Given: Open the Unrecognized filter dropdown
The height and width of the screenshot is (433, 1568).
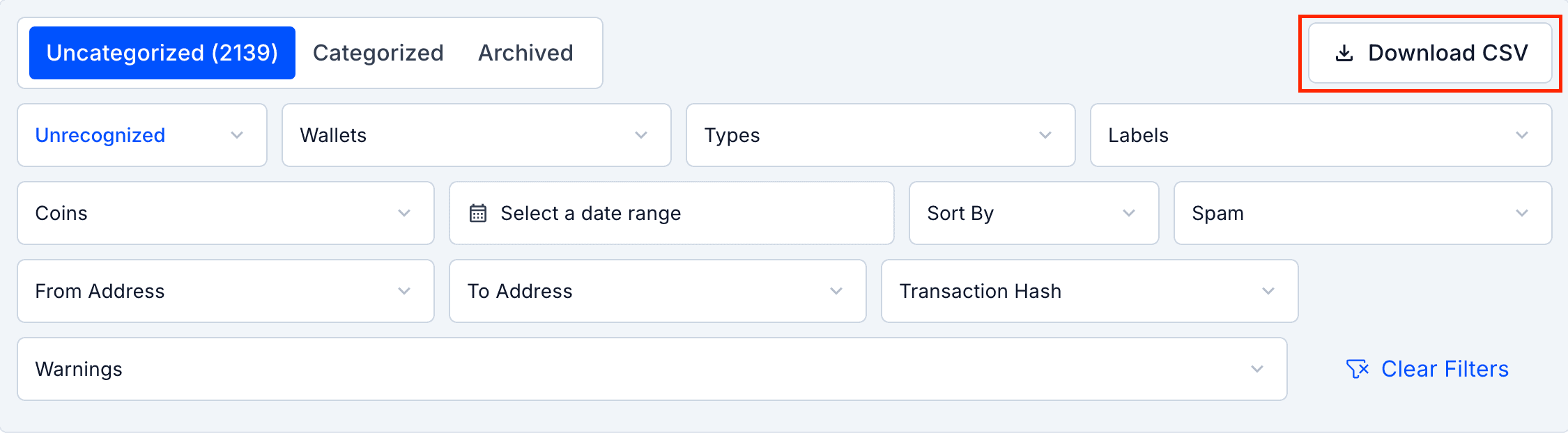Looking at the screenshot, I should 141,135.
